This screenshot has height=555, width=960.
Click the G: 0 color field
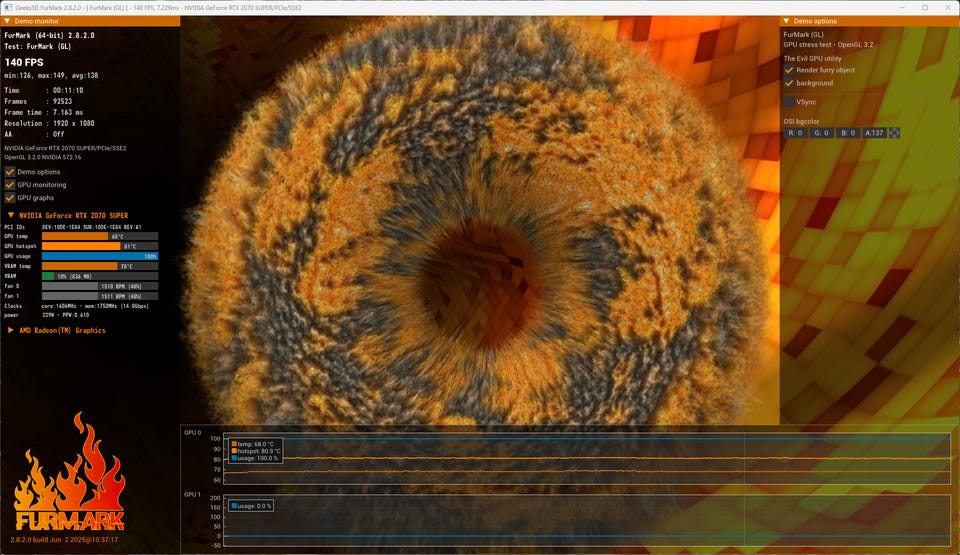[x=822, y=133]
